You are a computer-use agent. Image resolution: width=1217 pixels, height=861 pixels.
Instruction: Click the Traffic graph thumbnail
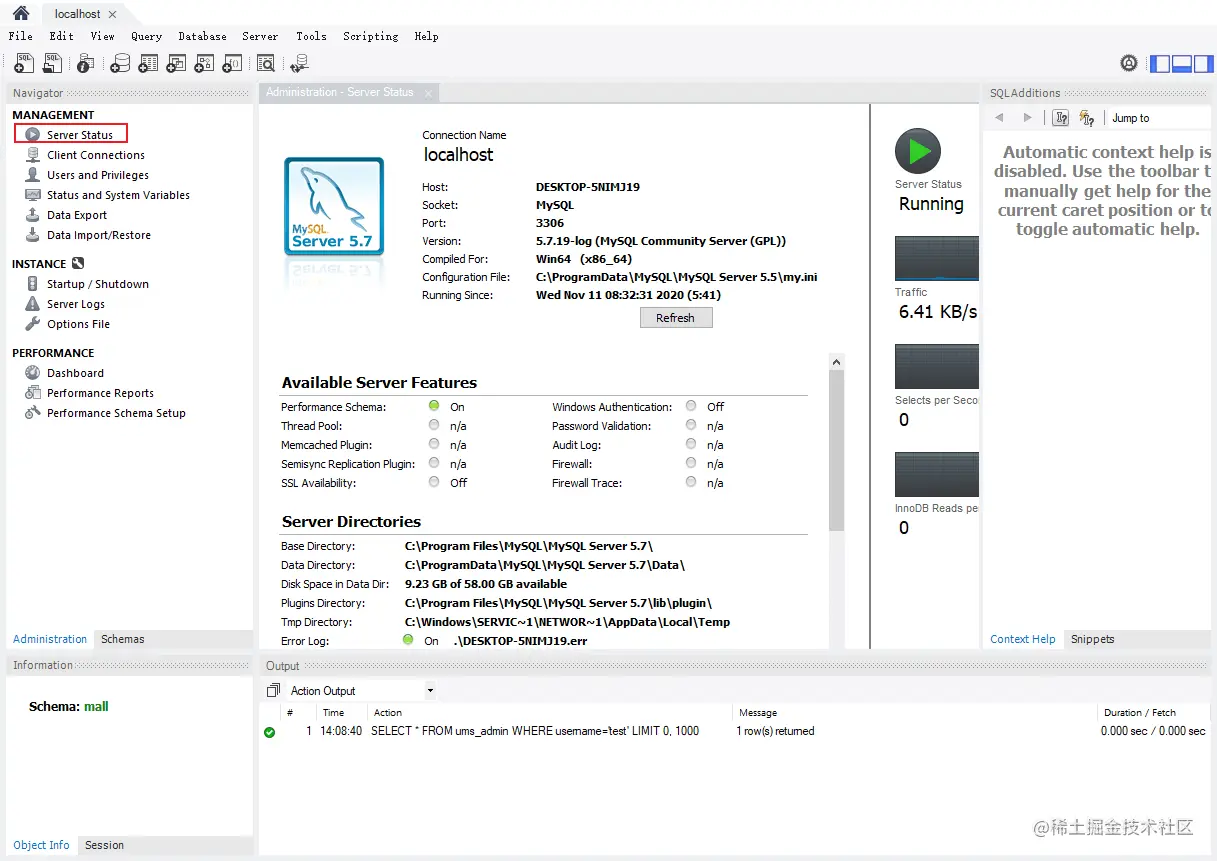click(x=936, y=258)
